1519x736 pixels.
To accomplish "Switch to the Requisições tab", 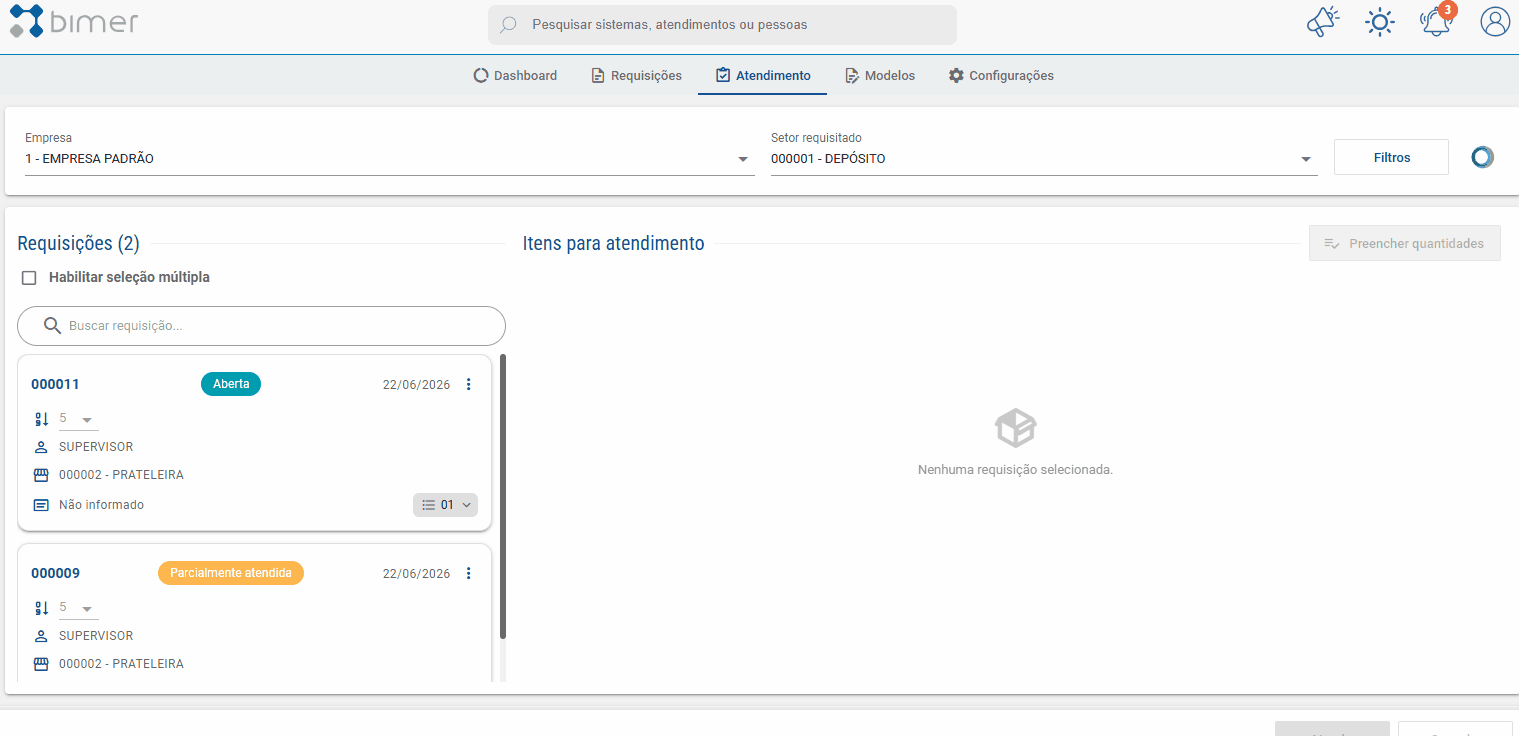I will click(x=637, y=75).
